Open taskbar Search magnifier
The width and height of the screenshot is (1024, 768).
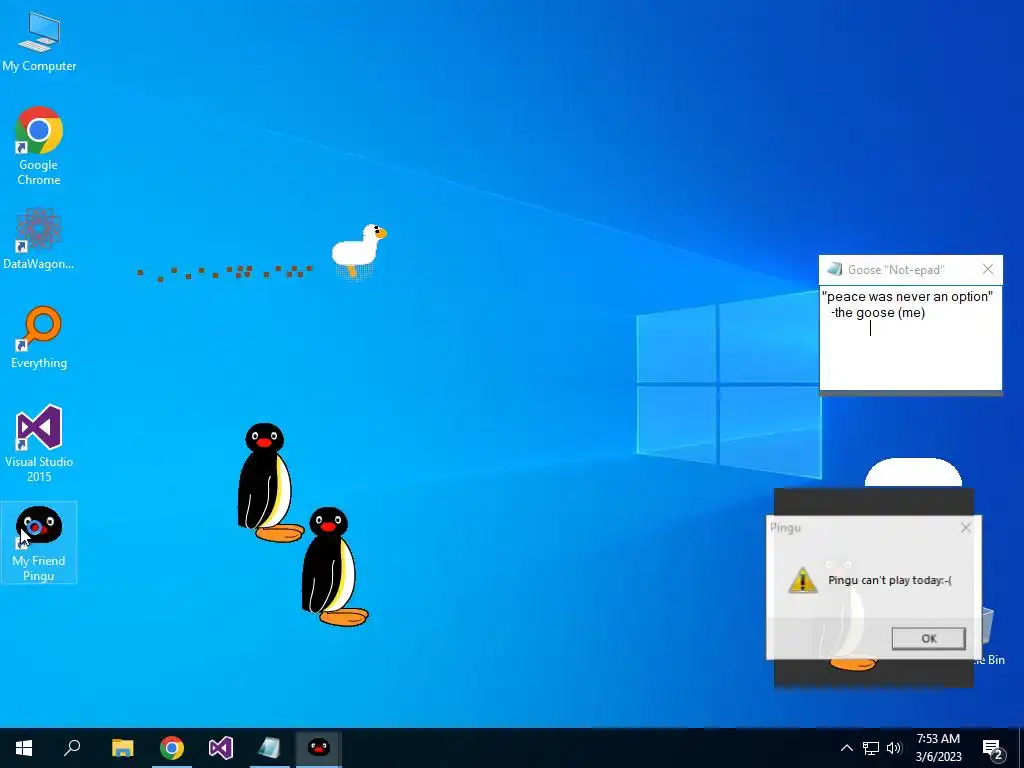click(72, 748)
